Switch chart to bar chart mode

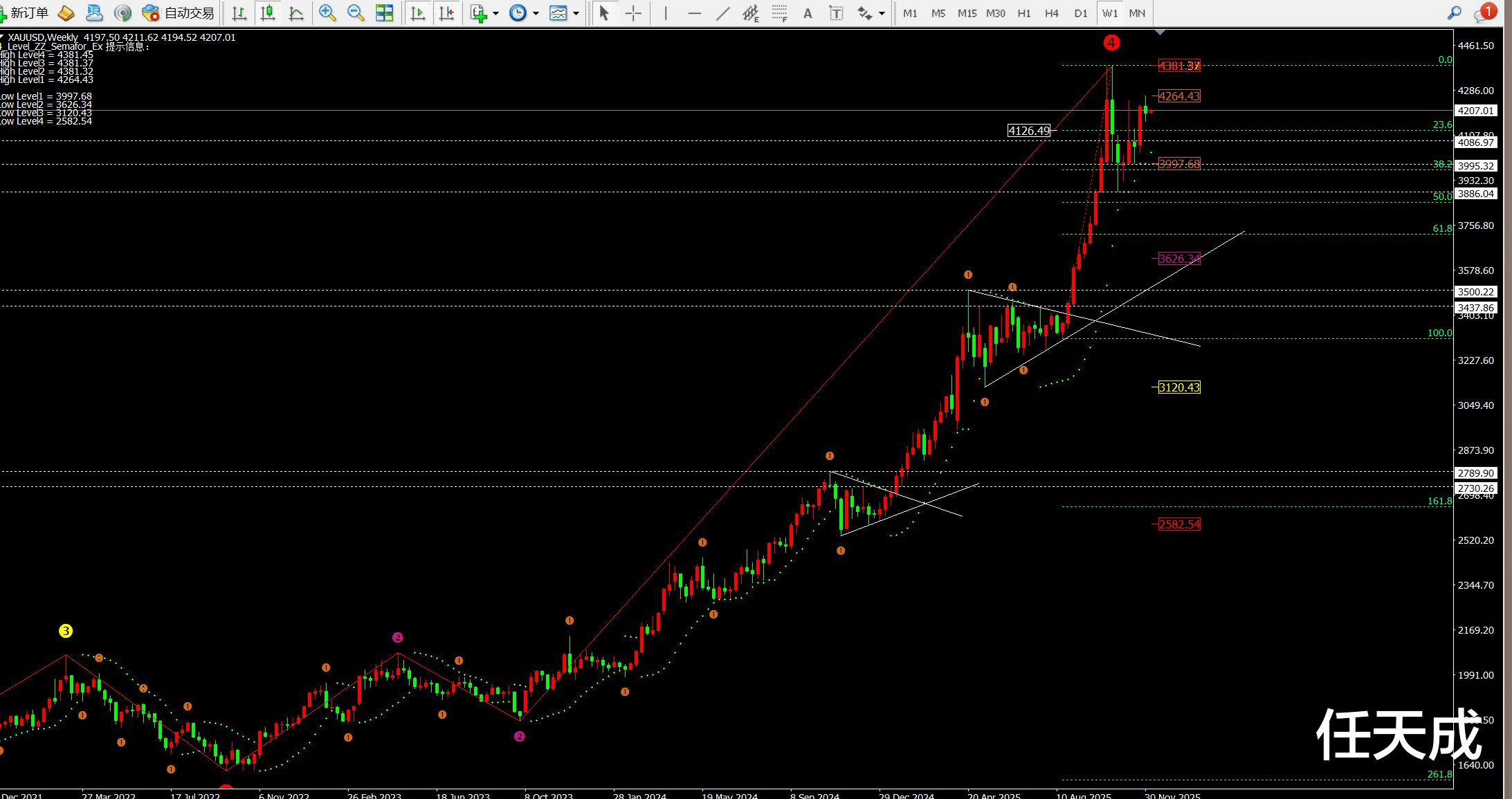(x=239, y=13)
